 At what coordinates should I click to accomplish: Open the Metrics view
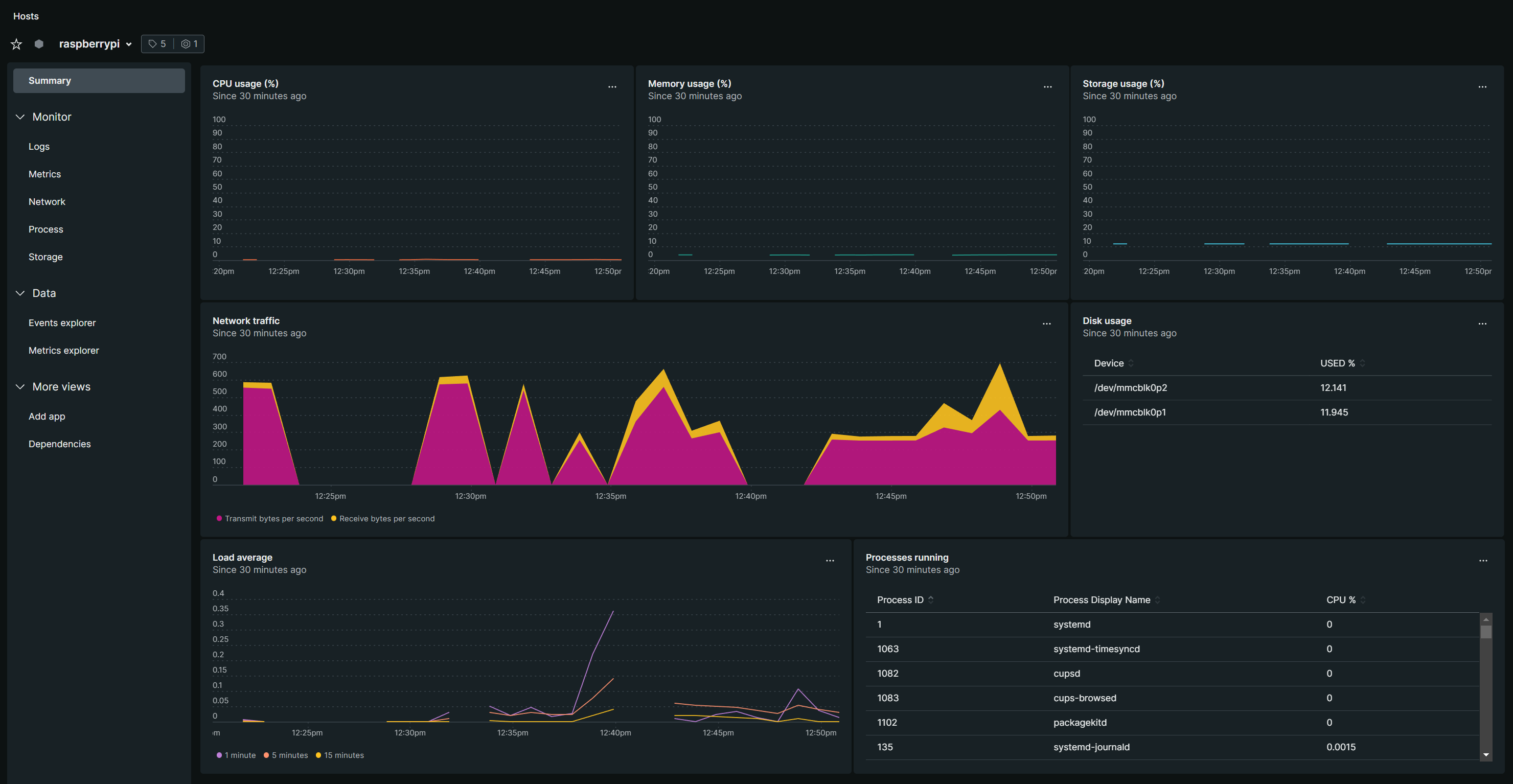(44, 174)
